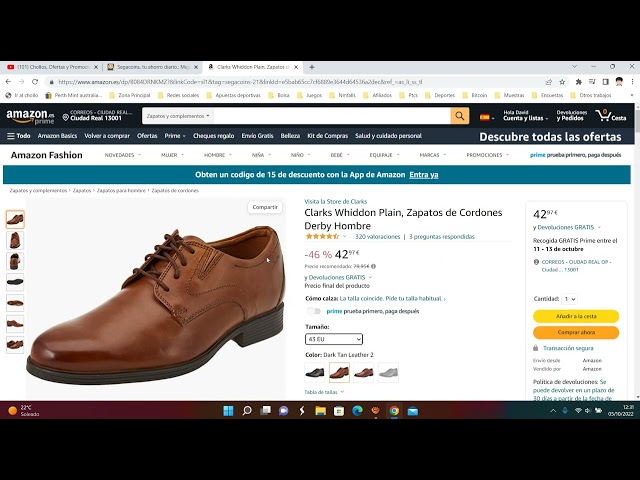The width and height of the screenshot is (640, 480).
Task: Open the Cantidad quantity dropdown
Action: [569, 299]
